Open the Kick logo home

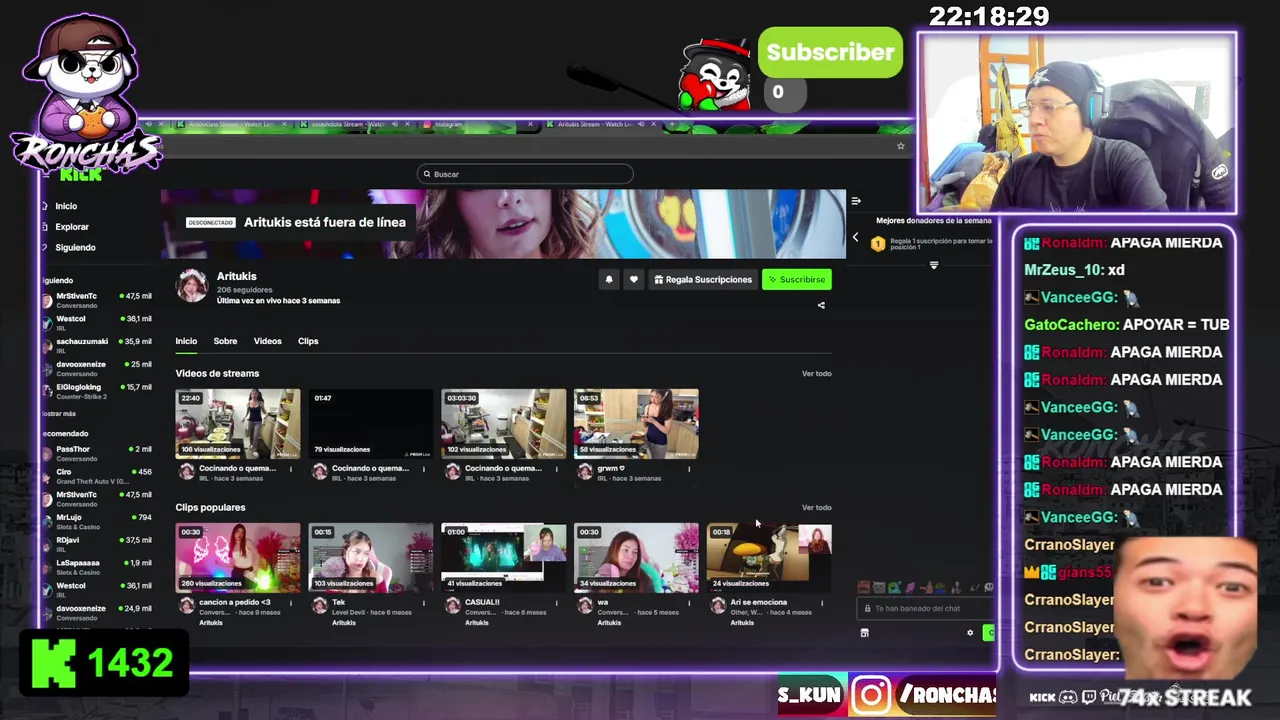(80, 175)
